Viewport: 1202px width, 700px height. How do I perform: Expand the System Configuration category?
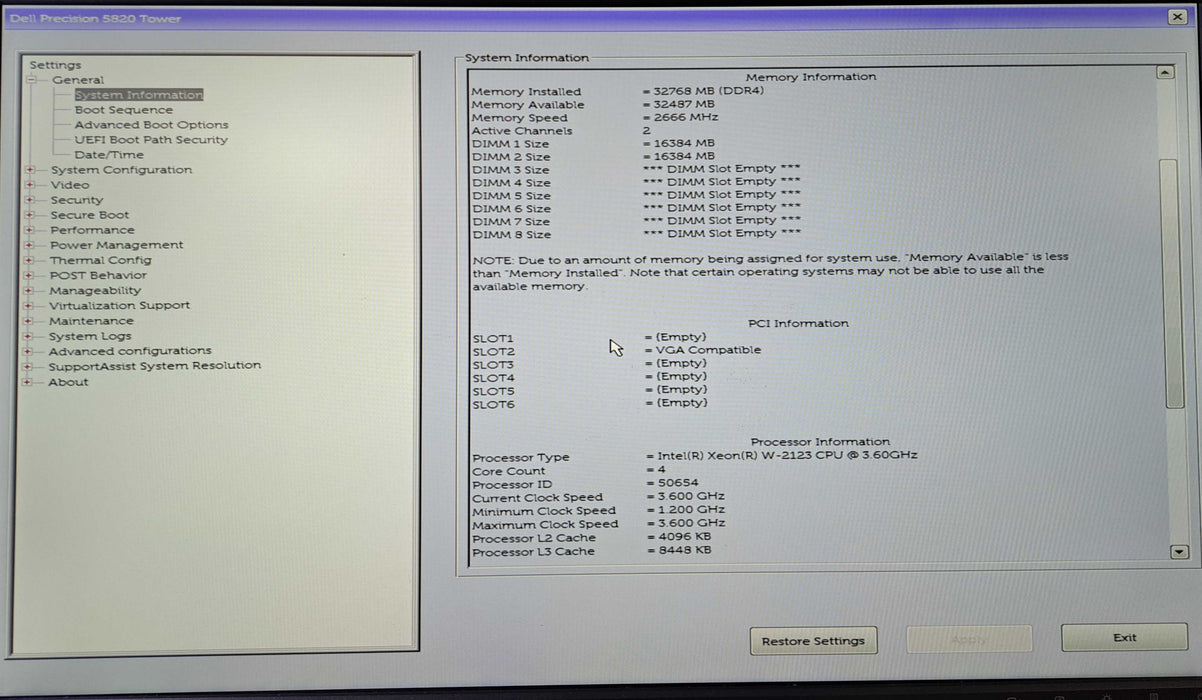coord(31,169)
